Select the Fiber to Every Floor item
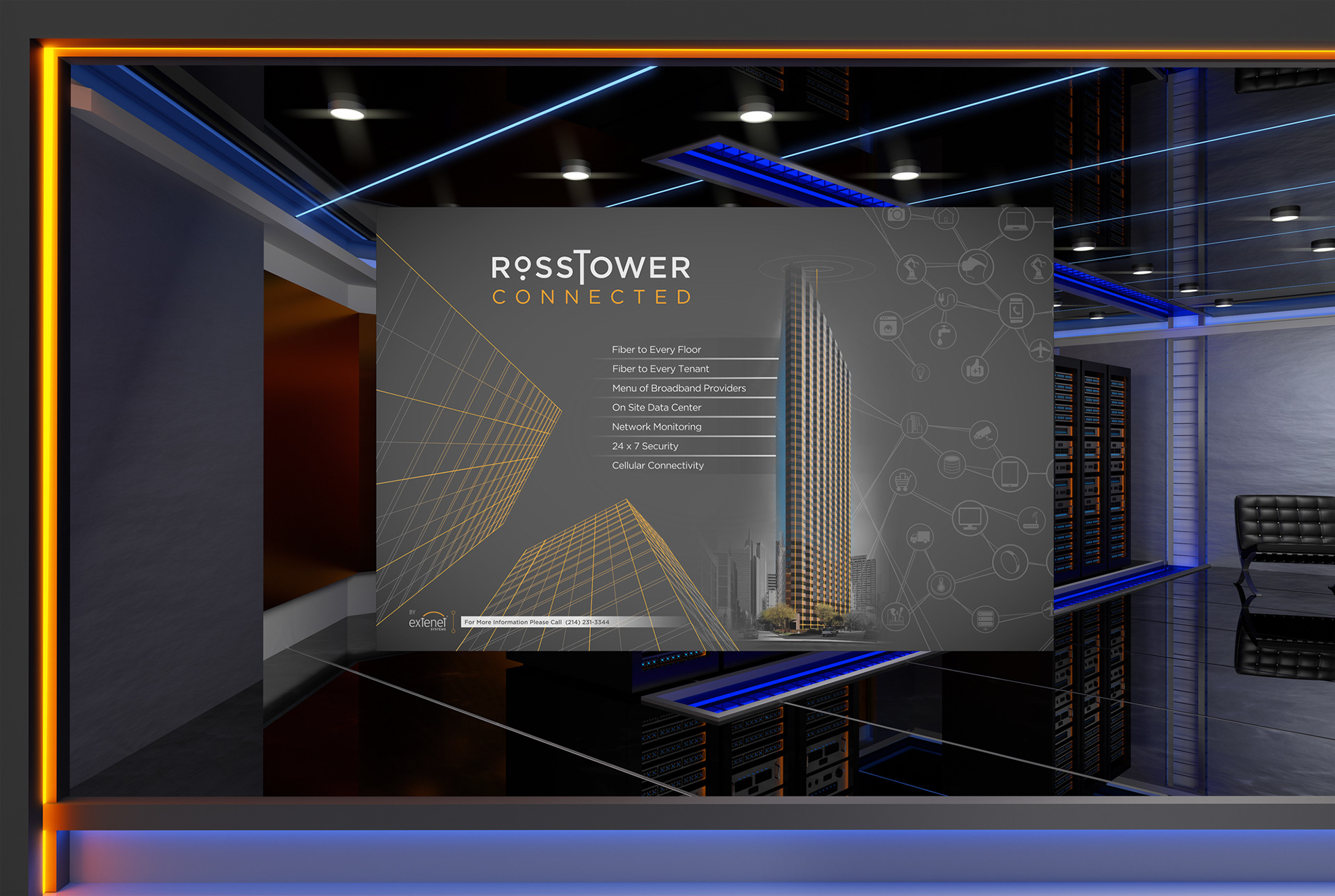This screenshot has width=1335, height=896. coord(656,350)
